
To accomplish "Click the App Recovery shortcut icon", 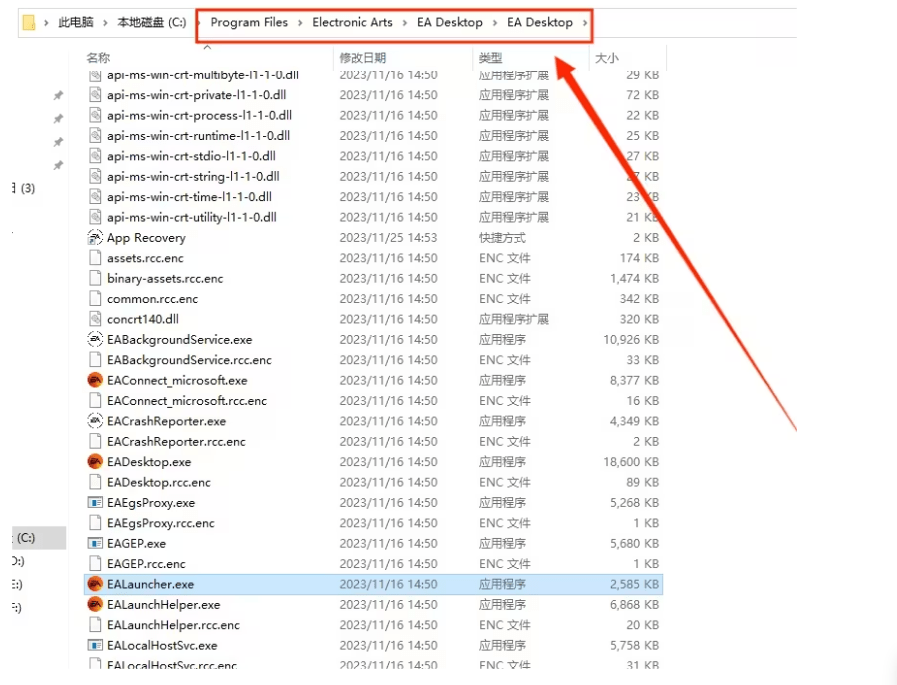I will pyautogui.click(x=95, y=238).
